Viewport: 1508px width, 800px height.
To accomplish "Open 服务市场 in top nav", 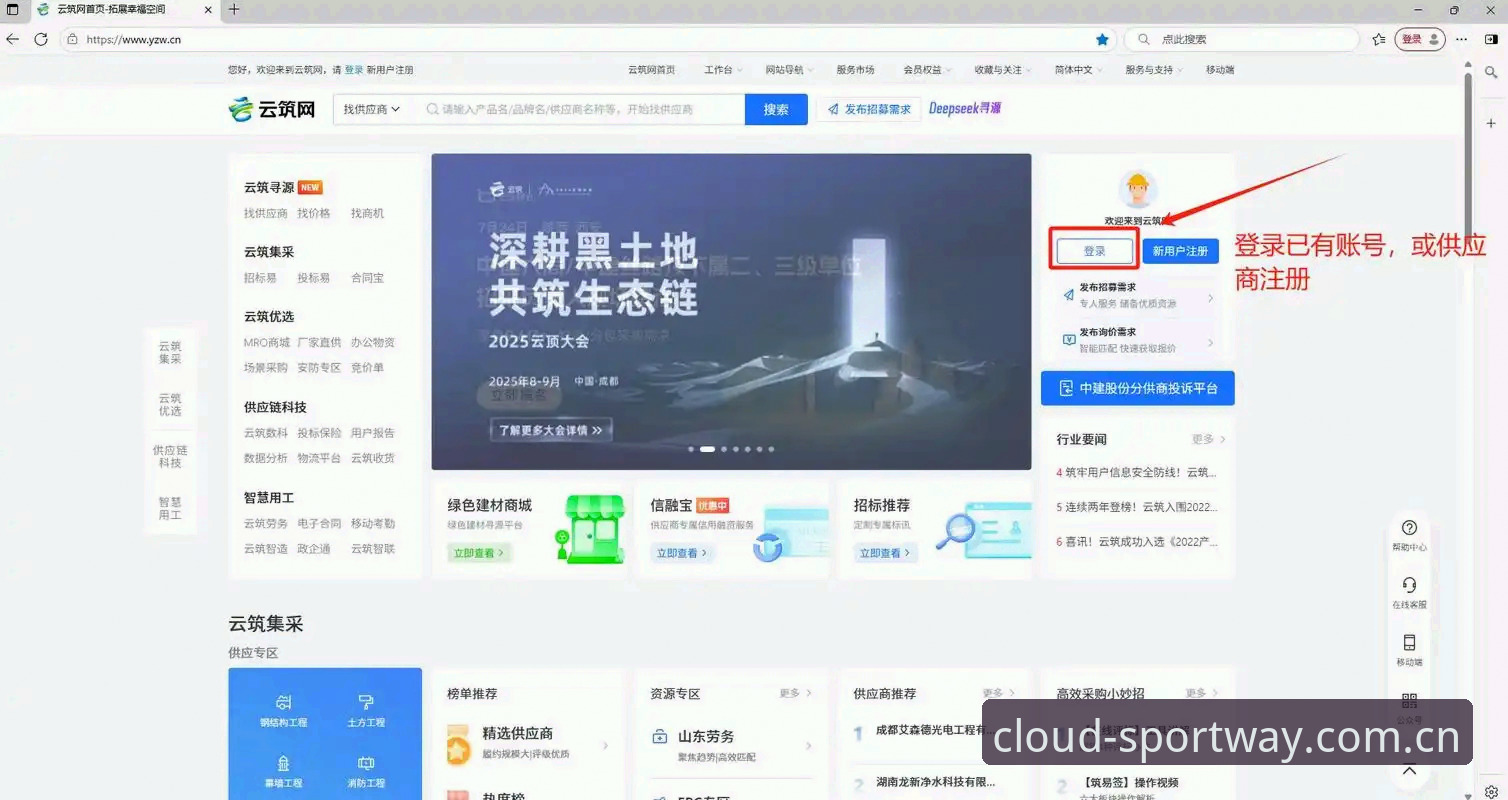I will coord(855,70).
